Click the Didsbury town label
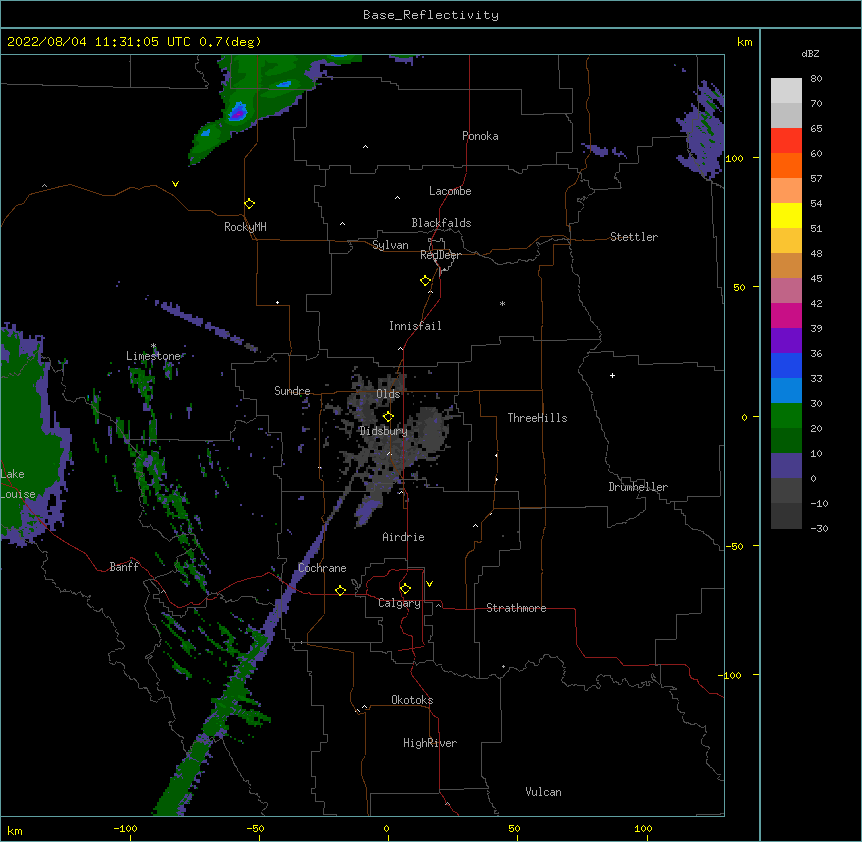This screenshot has height=842, width=862. [x=383, y=431]
